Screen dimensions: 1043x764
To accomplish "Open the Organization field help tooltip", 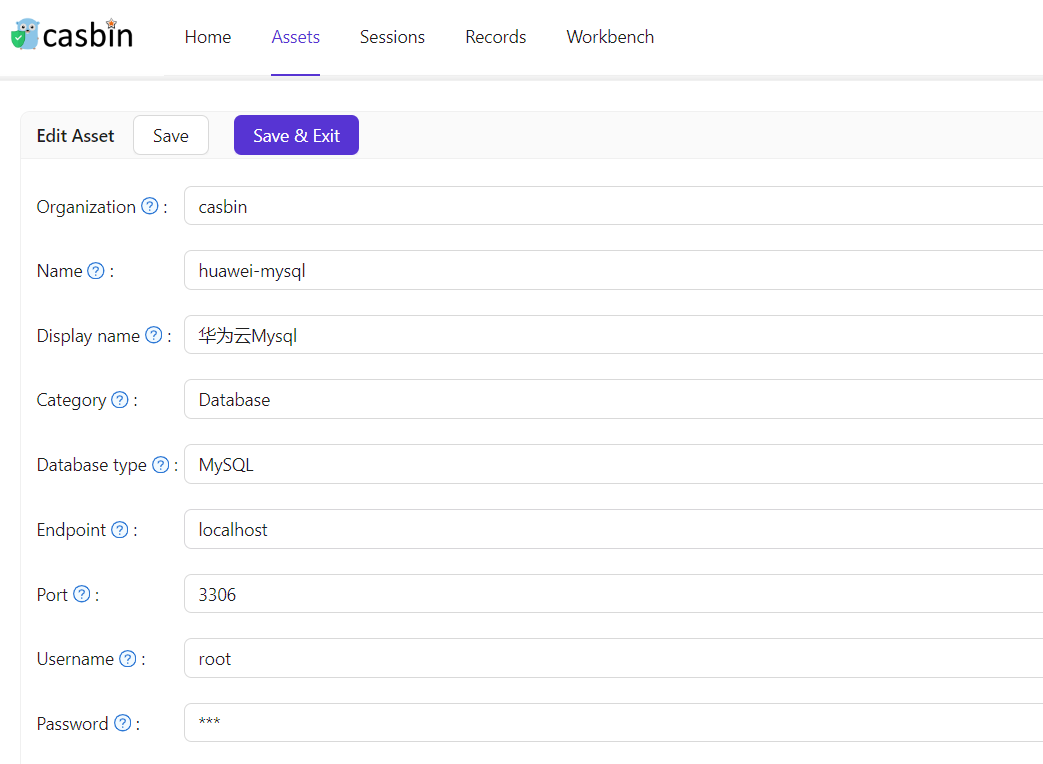I will [x=150, y=206].
